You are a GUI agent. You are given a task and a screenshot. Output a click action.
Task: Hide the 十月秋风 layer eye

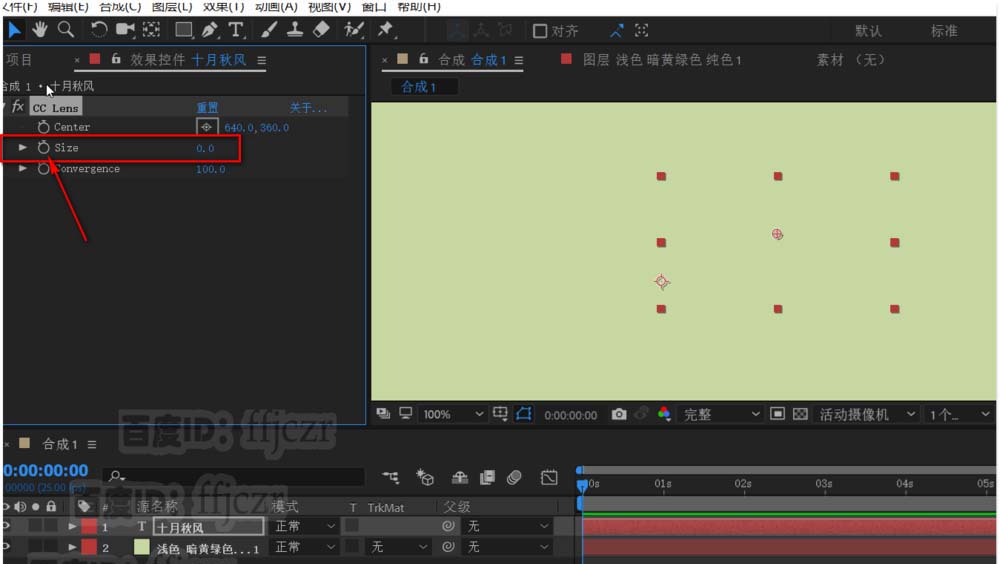click(6, 526)
